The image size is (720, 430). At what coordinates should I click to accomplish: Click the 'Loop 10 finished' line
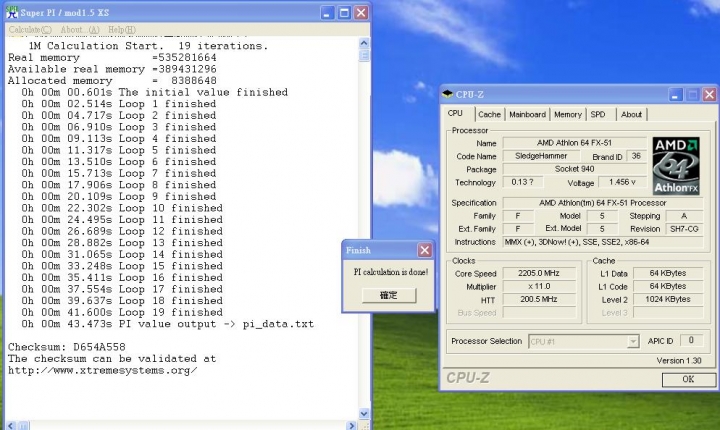[122, 208]
